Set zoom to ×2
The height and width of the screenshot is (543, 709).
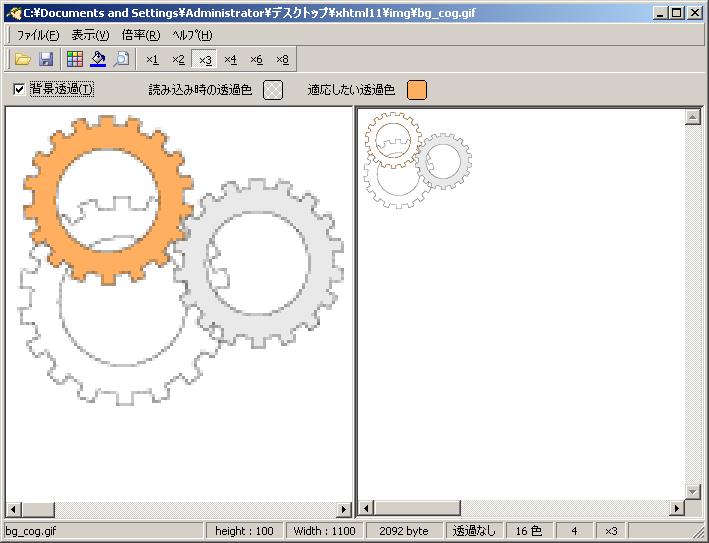tap(178, 60)
